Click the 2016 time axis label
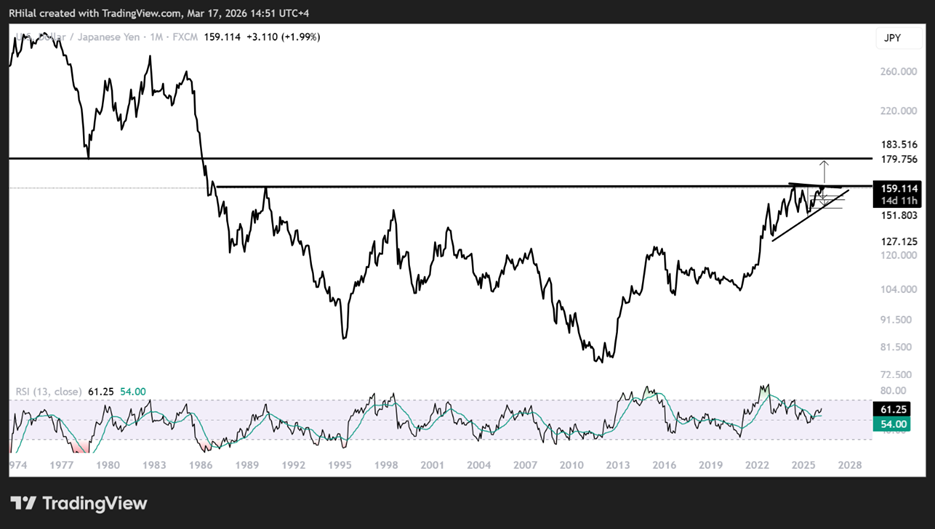 [664, 465]
